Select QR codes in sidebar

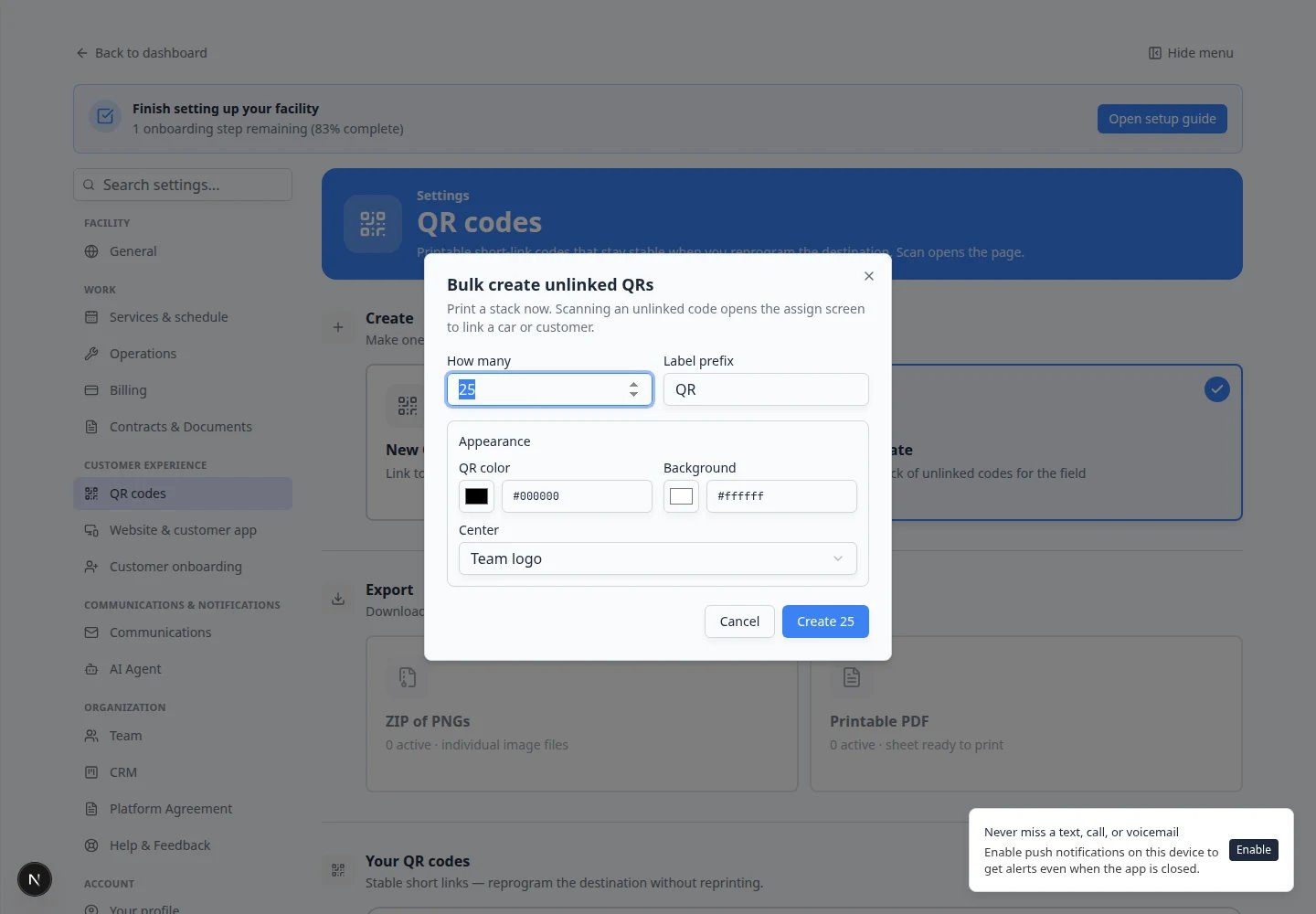coord(183,494)
